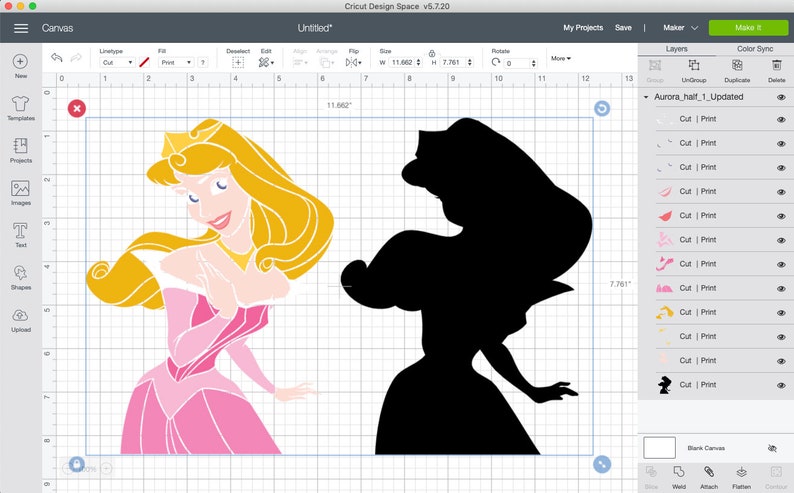
Task: Adjust the height value stepper
Action: point(469,62)
